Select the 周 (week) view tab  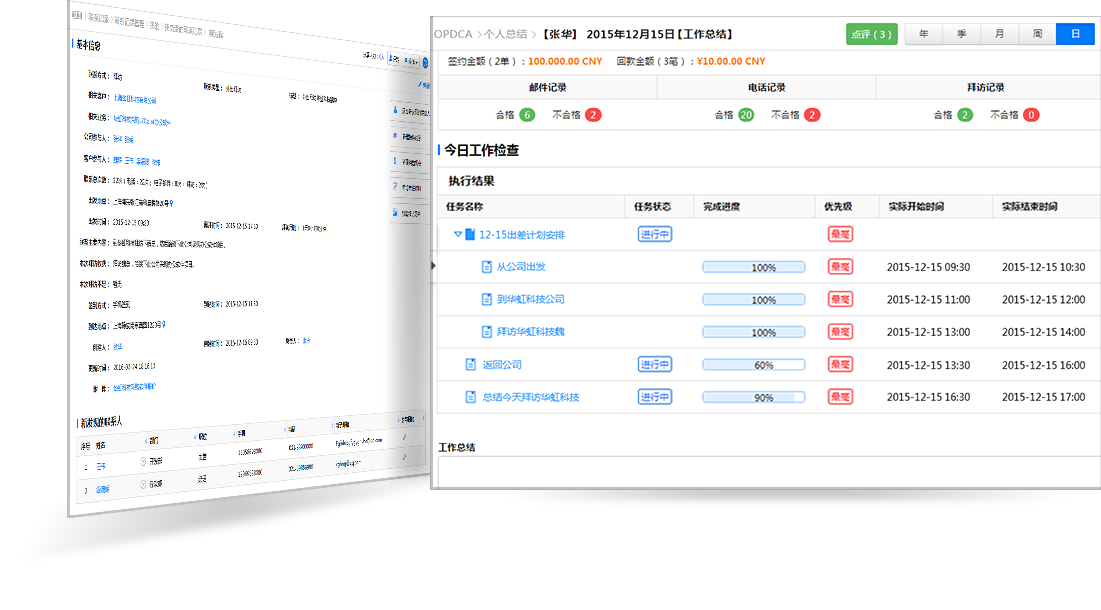coord(1038,34)
